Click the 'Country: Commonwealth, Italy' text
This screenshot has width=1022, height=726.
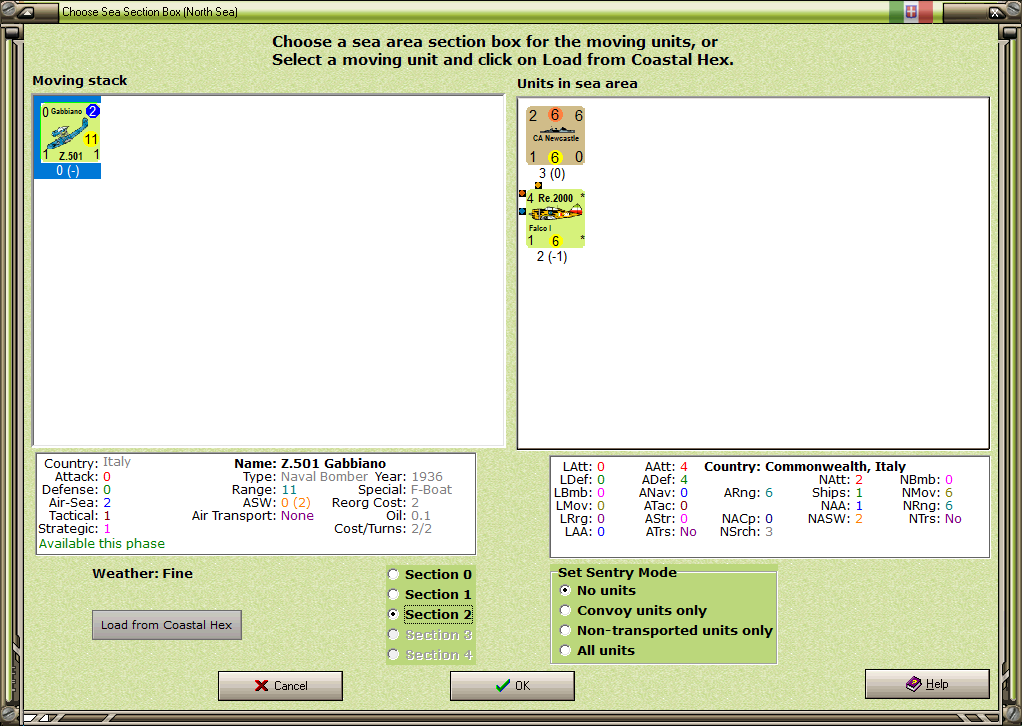click(x=805, y=467)
